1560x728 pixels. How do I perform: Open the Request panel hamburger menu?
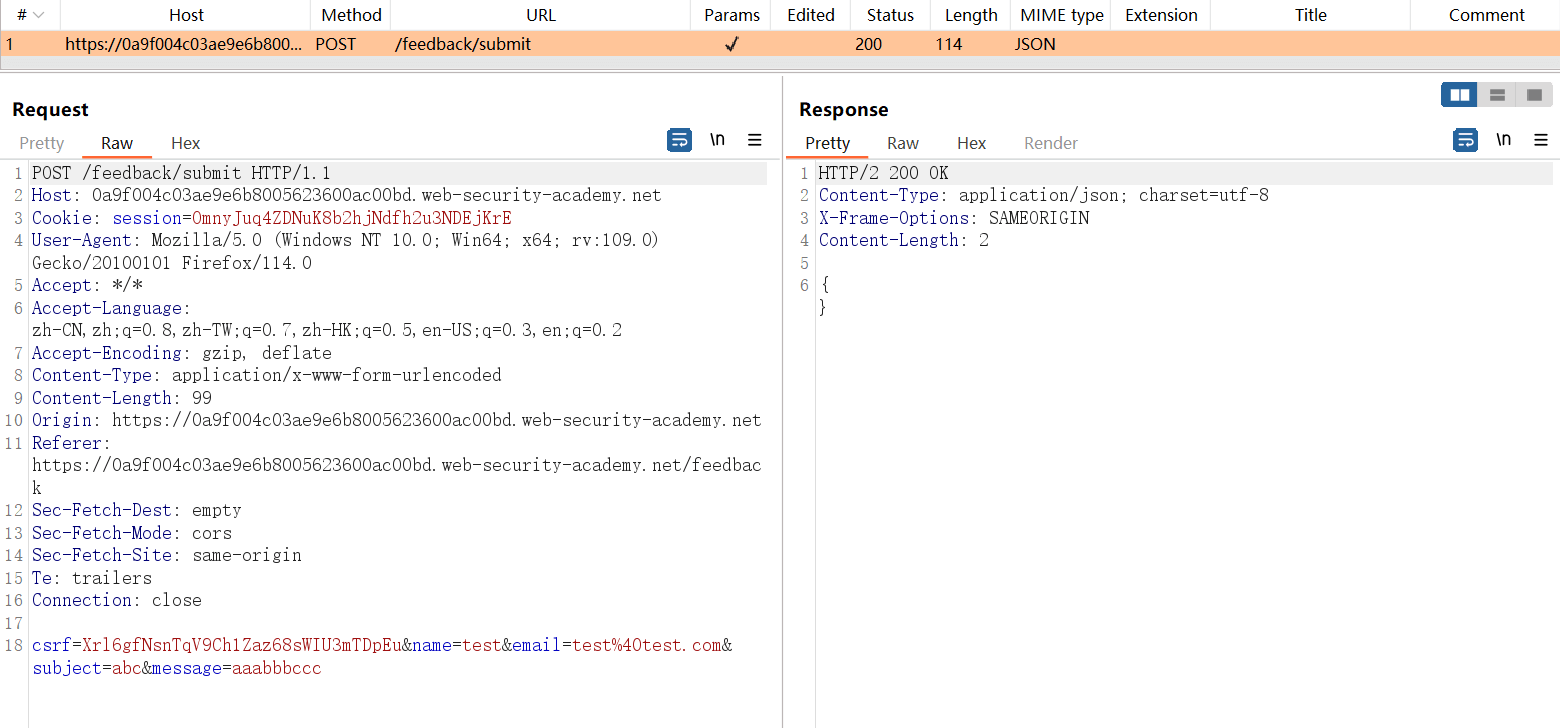coord(755,140)
